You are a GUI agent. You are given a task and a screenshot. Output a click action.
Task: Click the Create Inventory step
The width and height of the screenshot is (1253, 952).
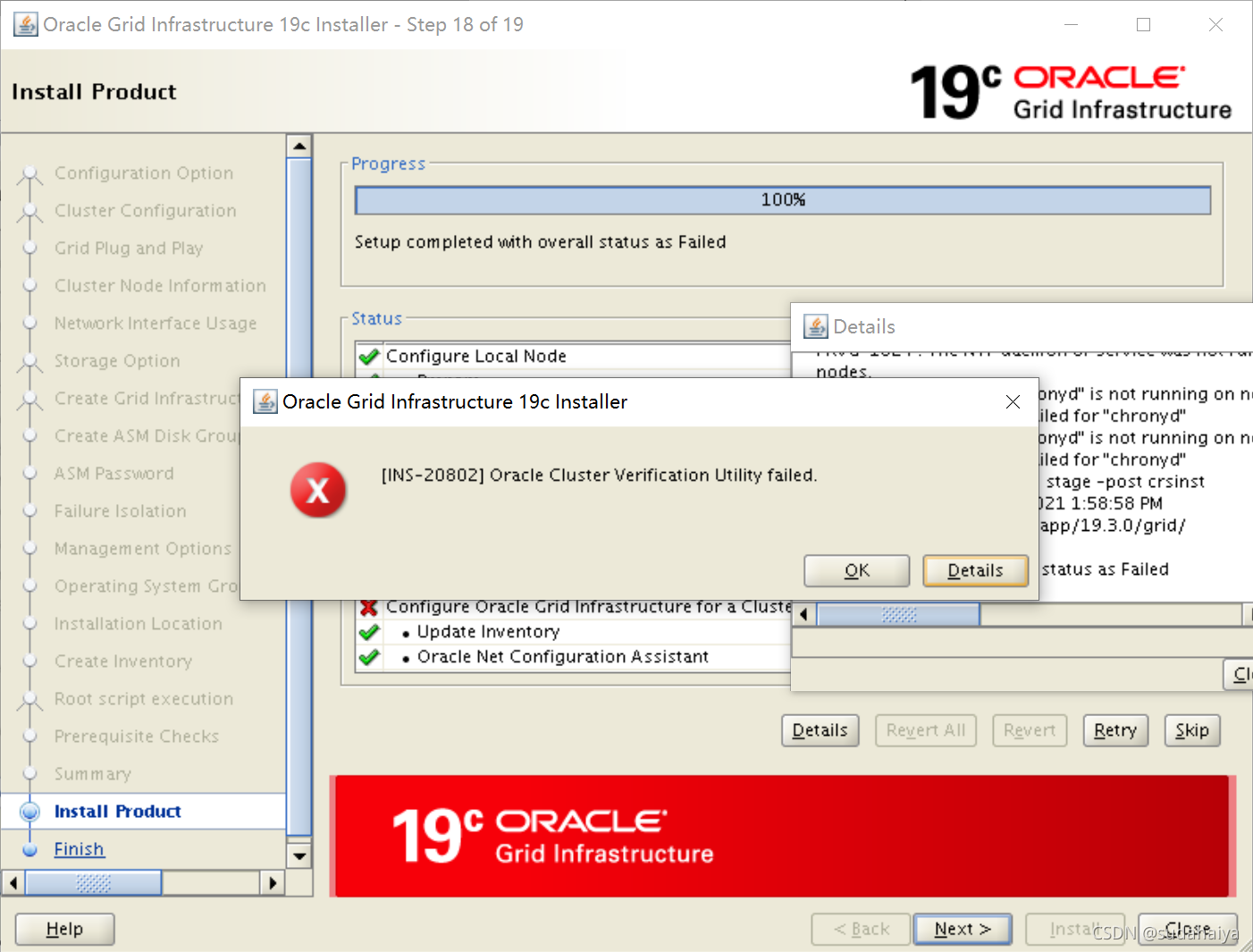(x=122, y=661)
